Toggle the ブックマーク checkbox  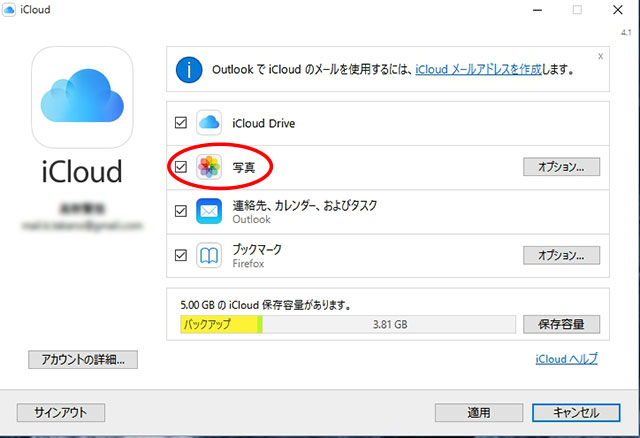[181, 255]
